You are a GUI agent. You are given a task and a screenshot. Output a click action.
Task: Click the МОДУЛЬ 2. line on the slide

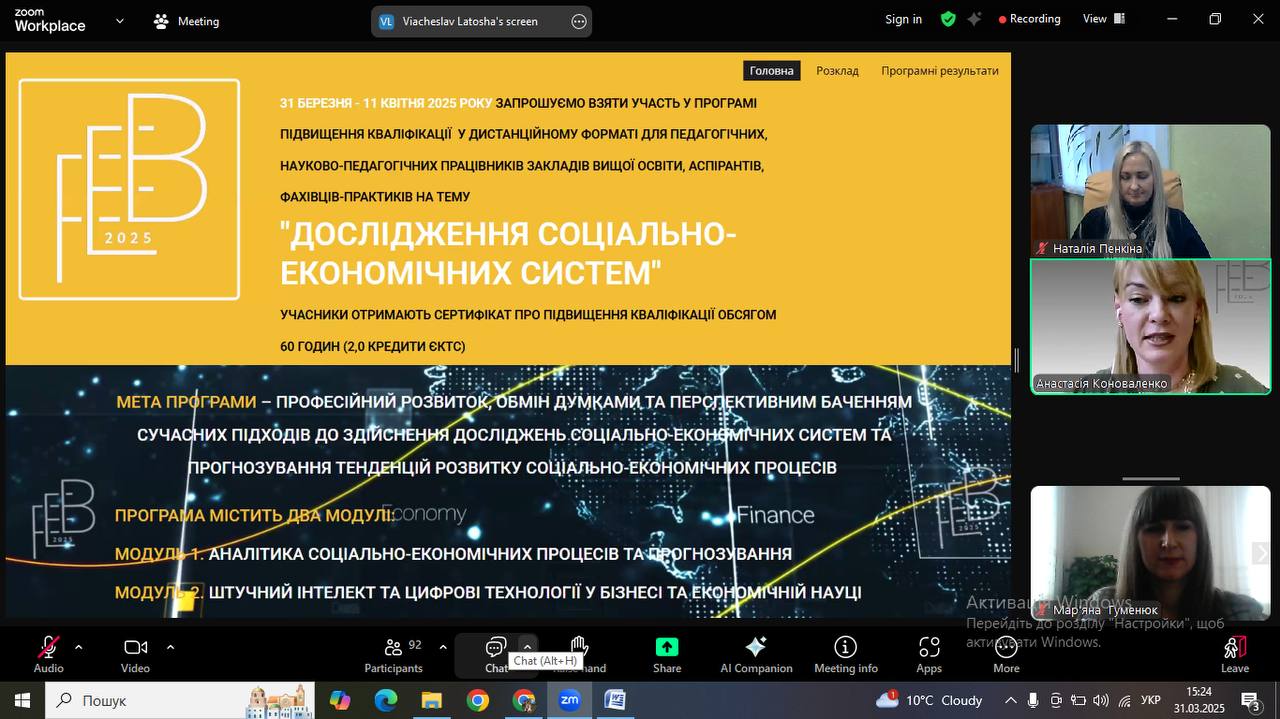tap(488, 592)
